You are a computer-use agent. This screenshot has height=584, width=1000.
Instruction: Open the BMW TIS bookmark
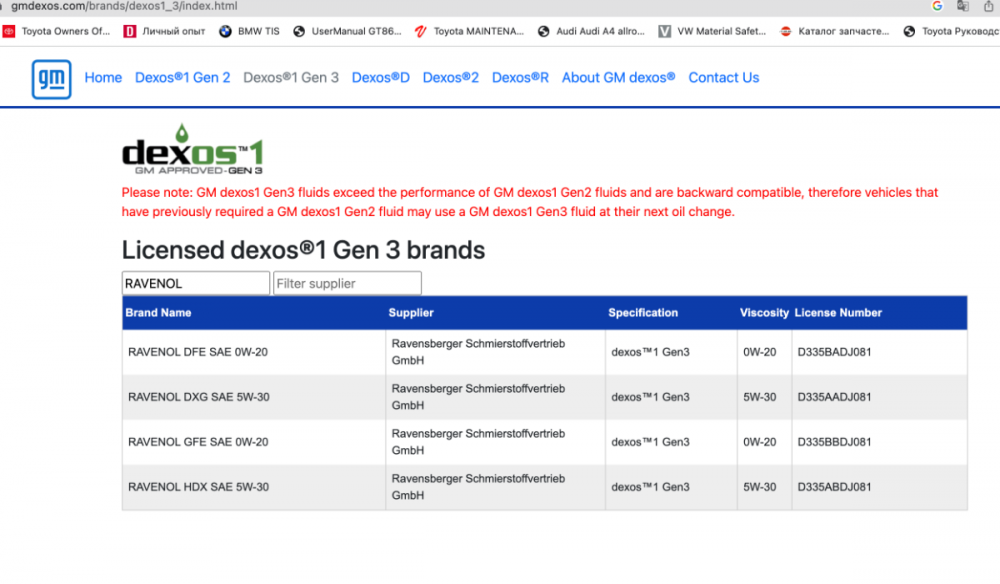click(249, 31)
